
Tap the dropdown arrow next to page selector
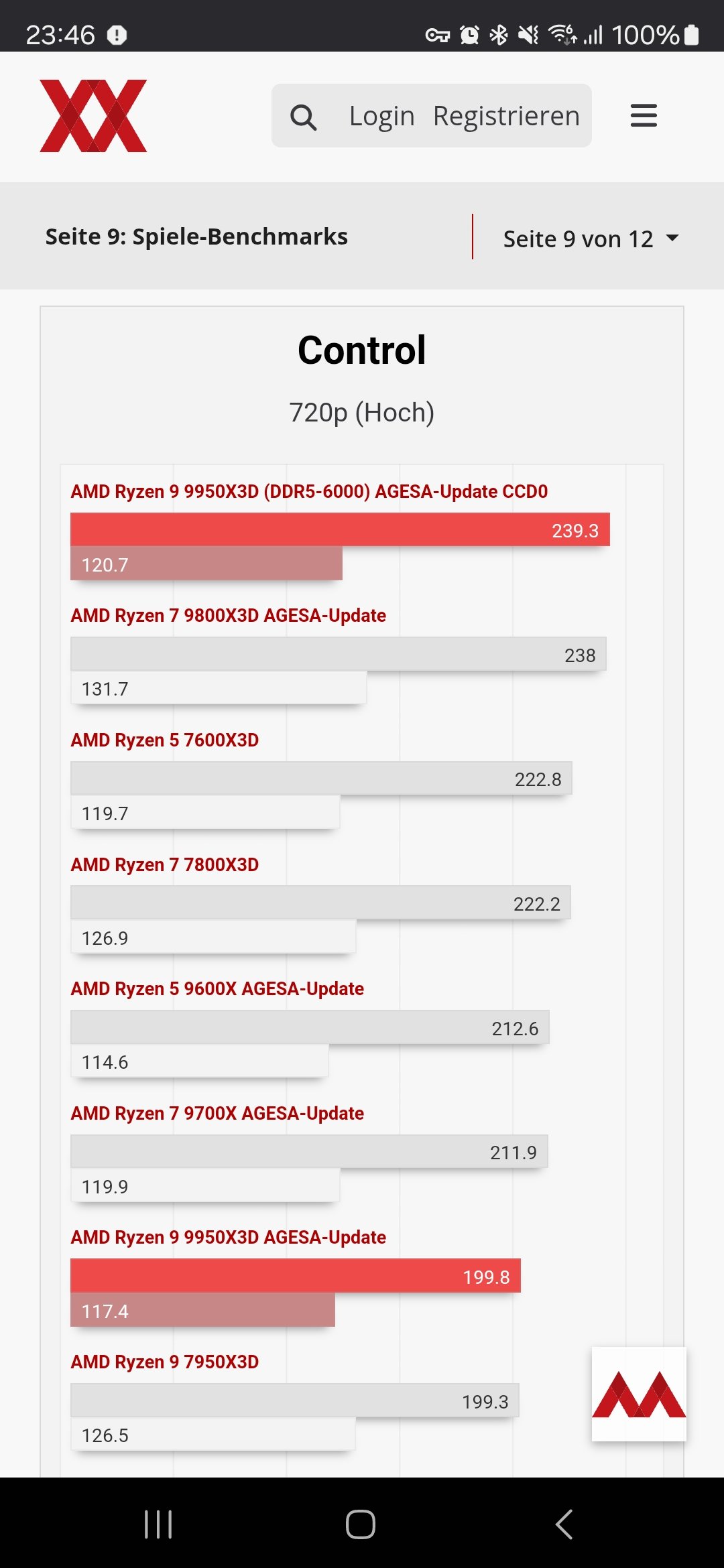[672, 238]
